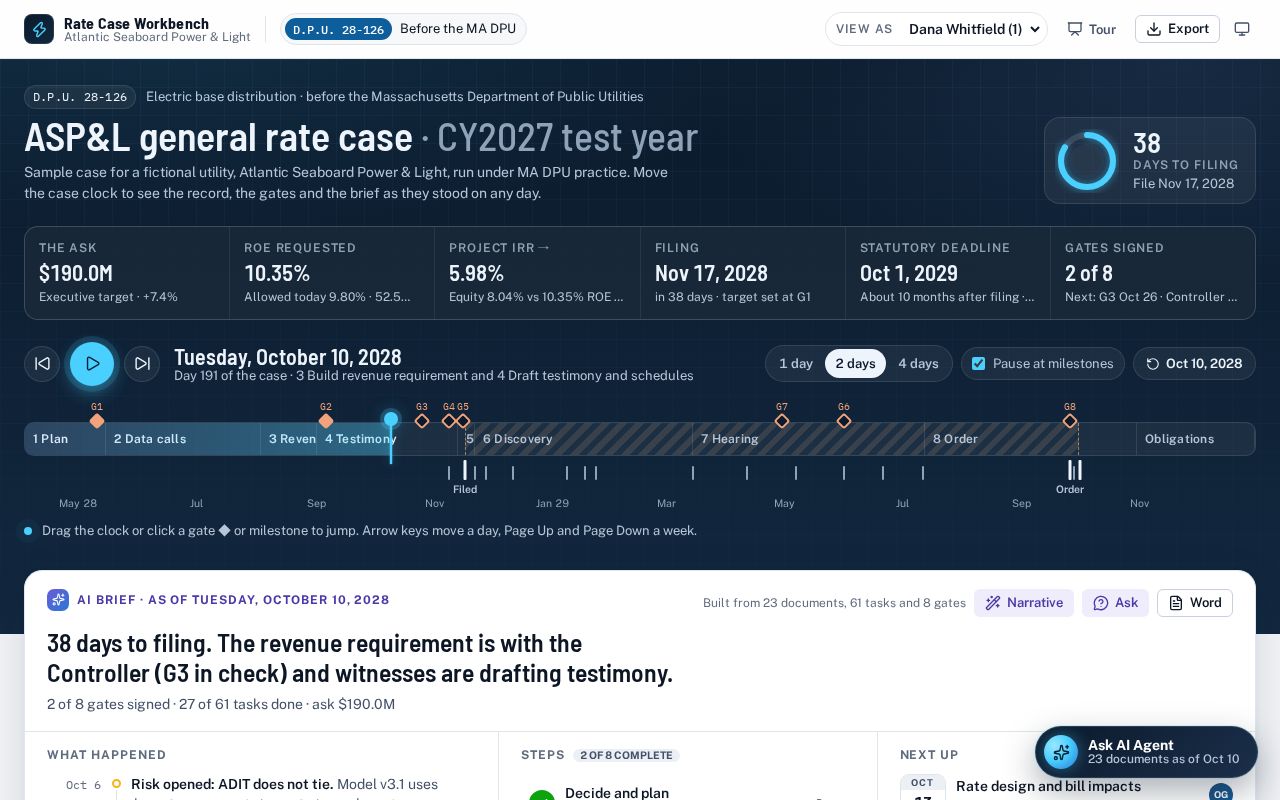Select the 7 Hearing phase segment

pos(808,439)
